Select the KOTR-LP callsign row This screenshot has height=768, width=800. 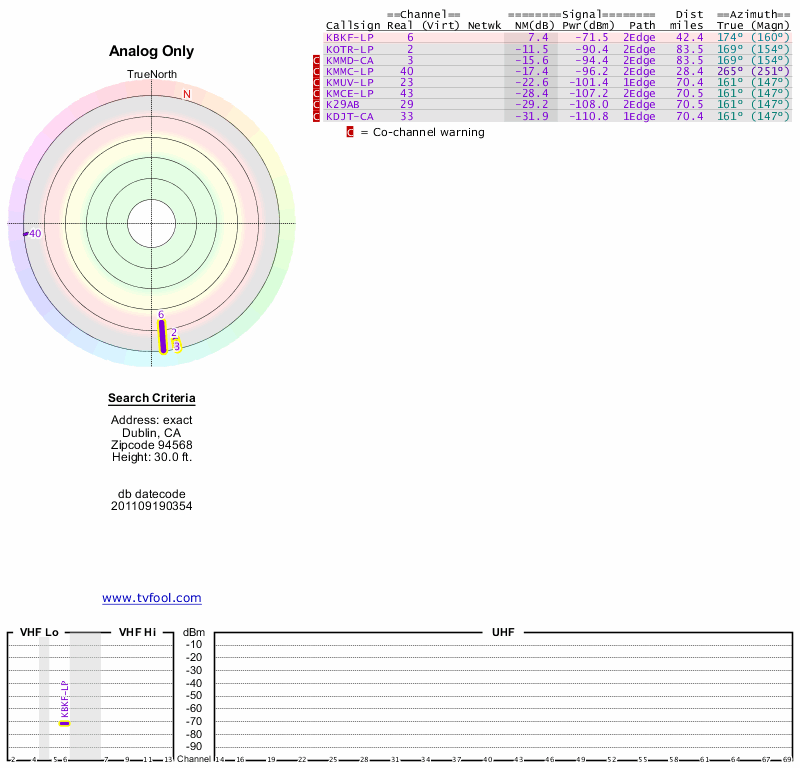point(349,49)
